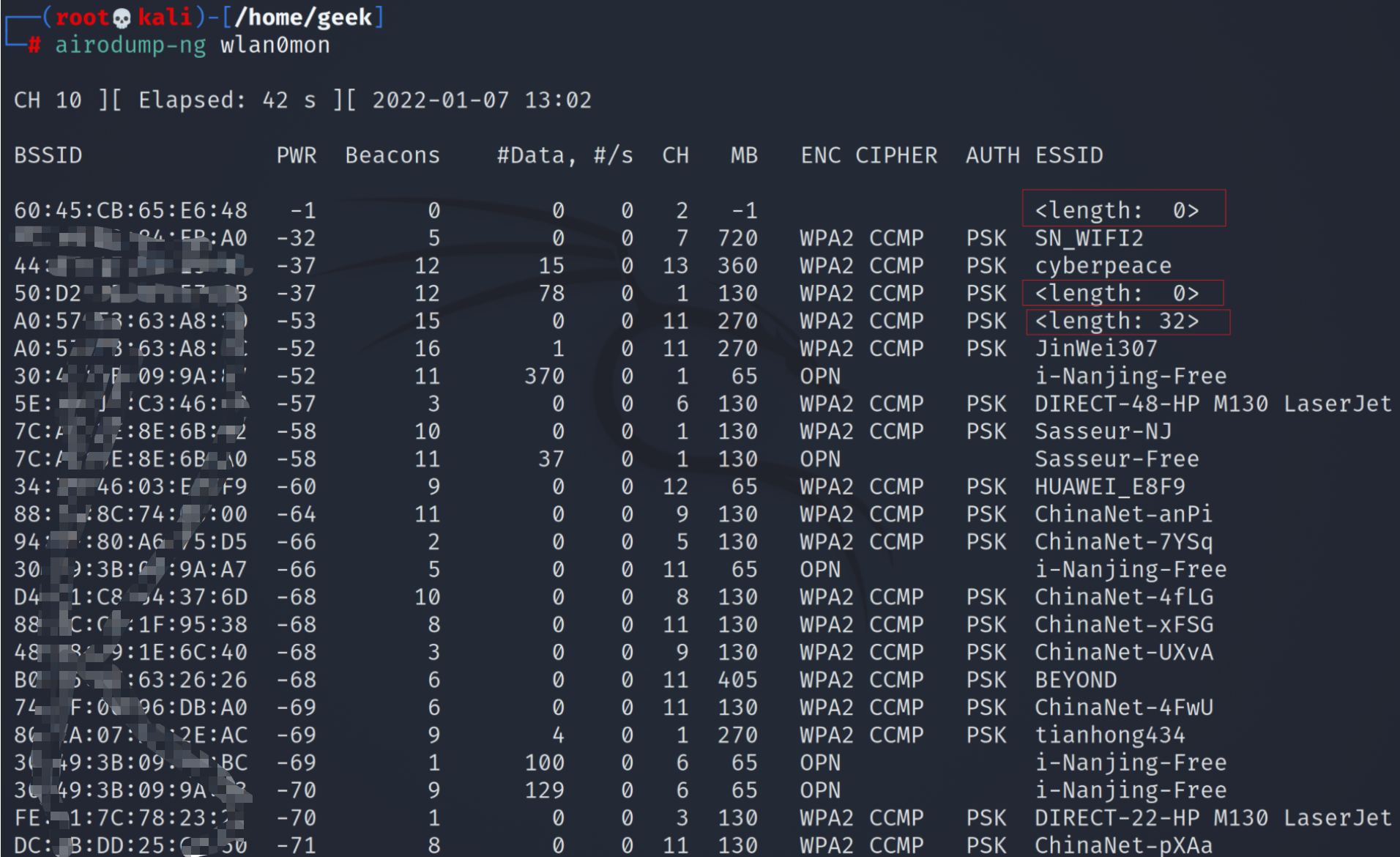Select the wlan0mon interface argument
The image size is (1400, 857).
(275, 45)
